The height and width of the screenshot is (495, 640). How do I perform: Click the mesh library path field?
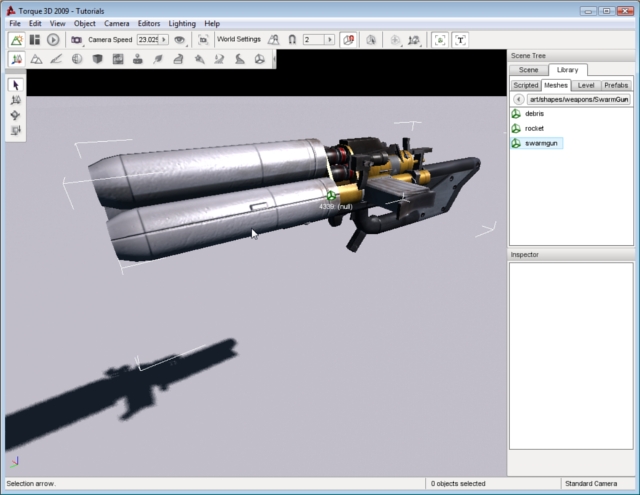pyautogui.click(x=578, y=100)
